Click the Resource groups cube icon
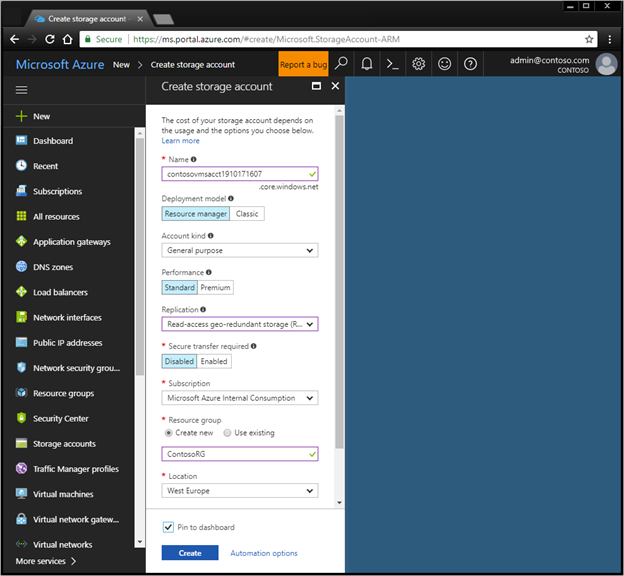 (21, 393)
